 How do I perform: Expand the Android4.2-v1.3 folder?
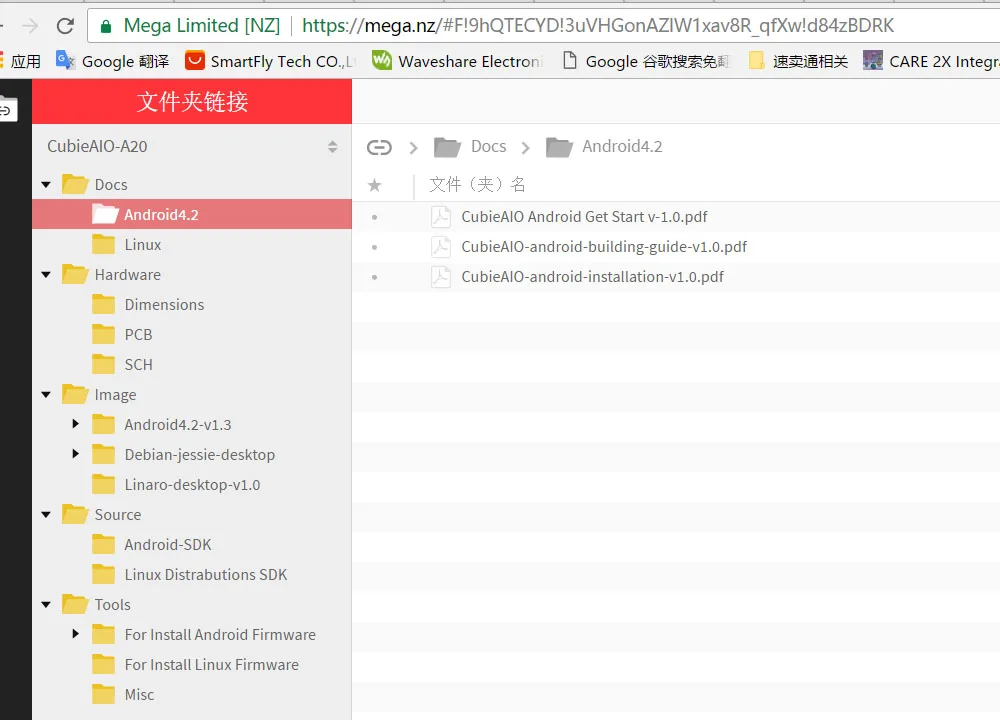[x=76, y=423]
